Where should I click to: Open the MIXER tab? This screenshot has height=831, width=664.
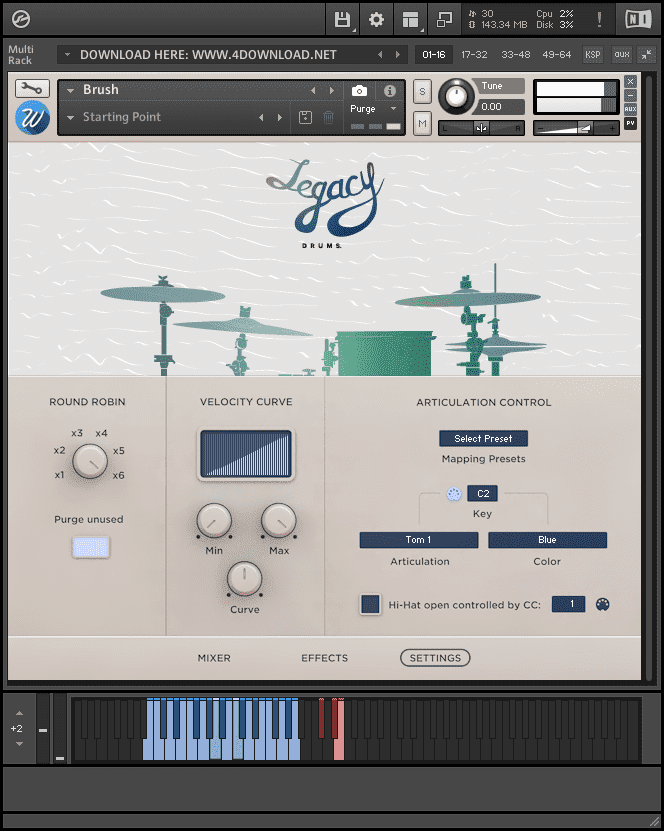point(214,658)
